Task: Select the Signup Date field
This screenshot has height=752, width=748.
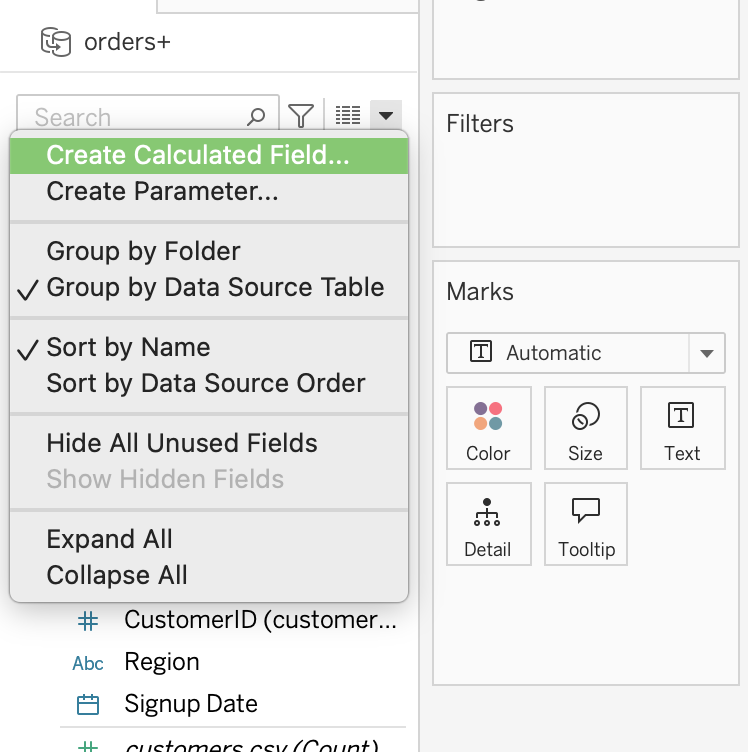Action: (x=190, y=704)
